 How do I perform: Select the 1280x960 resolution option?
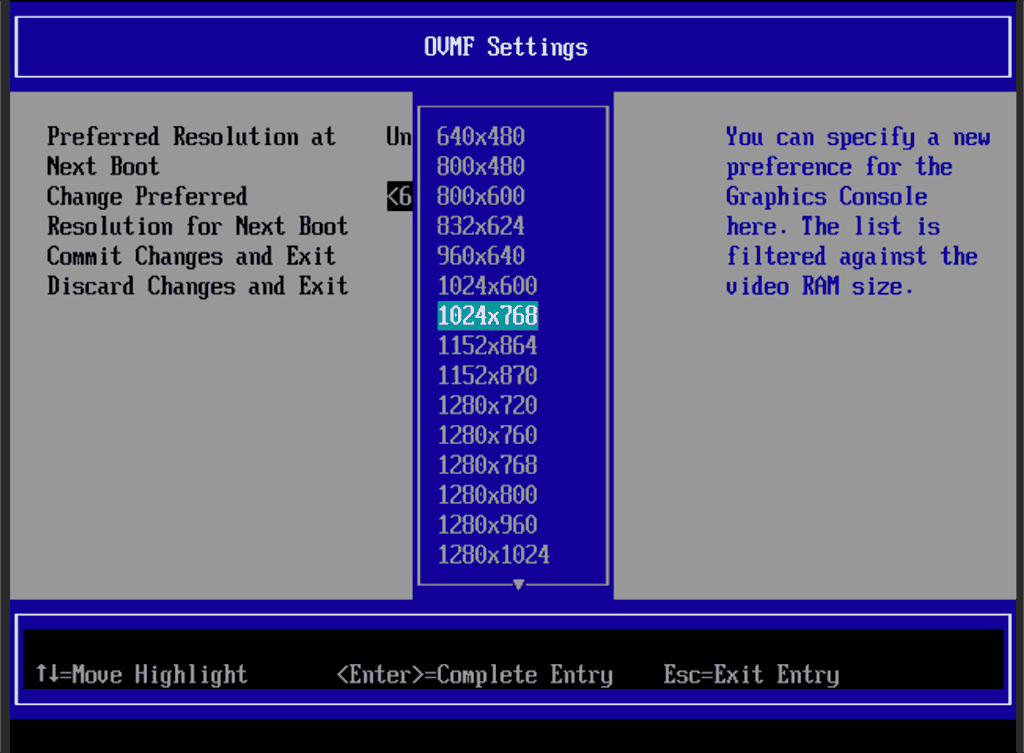(x=487, y=525)
